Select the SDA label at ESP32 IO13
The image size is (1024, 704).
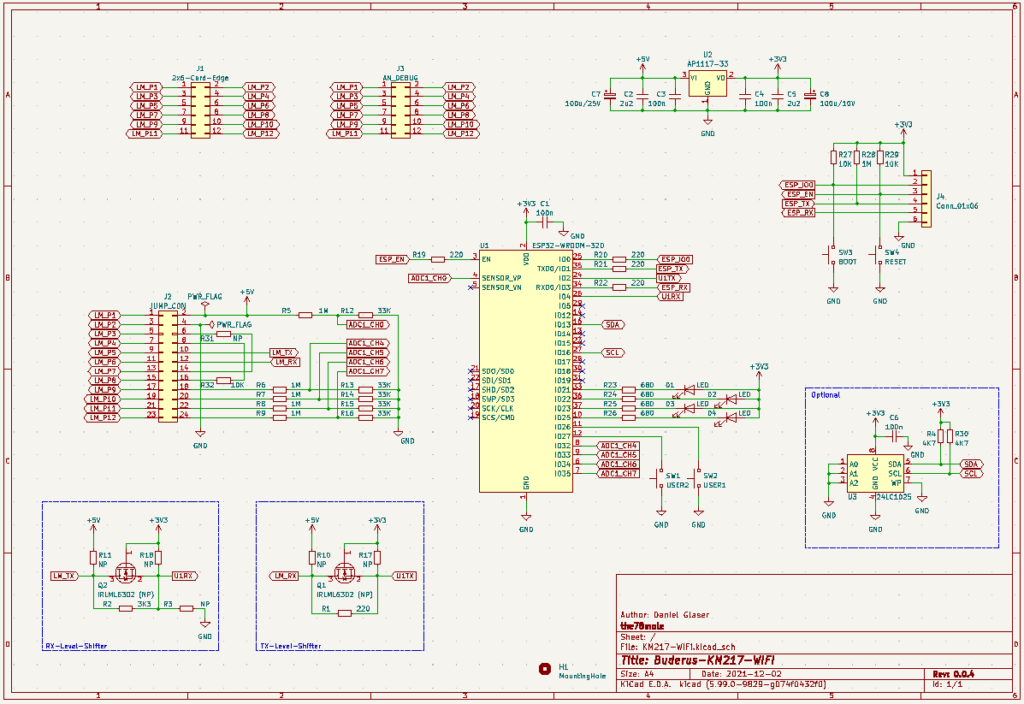click(613, 325)
